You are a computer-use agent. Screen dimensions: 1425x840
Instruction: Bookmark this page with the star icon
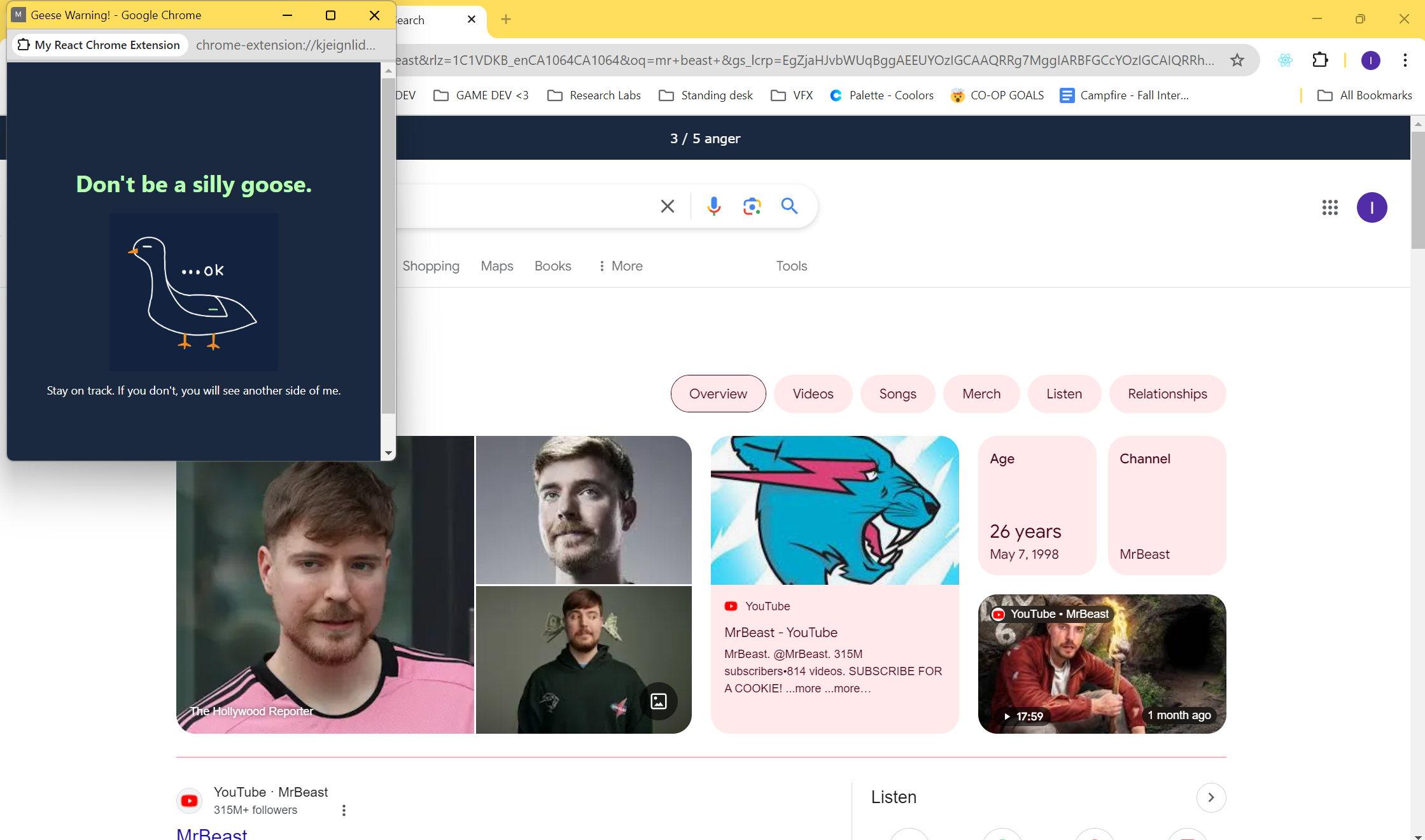[1237, 60]
